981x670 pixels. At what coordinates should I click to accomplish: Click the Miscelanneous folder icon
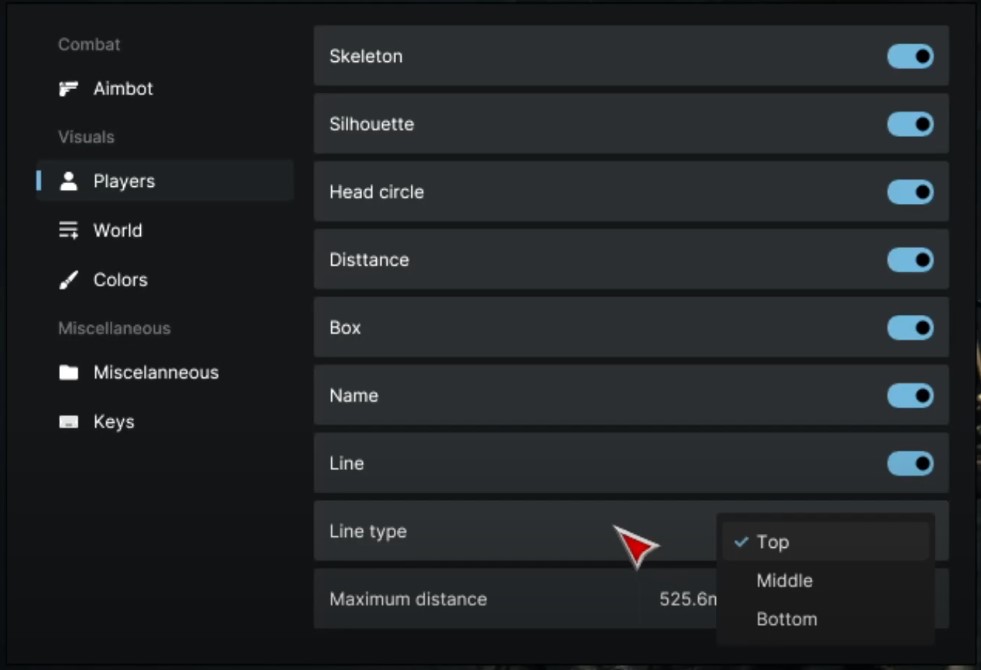coord(68,373)
